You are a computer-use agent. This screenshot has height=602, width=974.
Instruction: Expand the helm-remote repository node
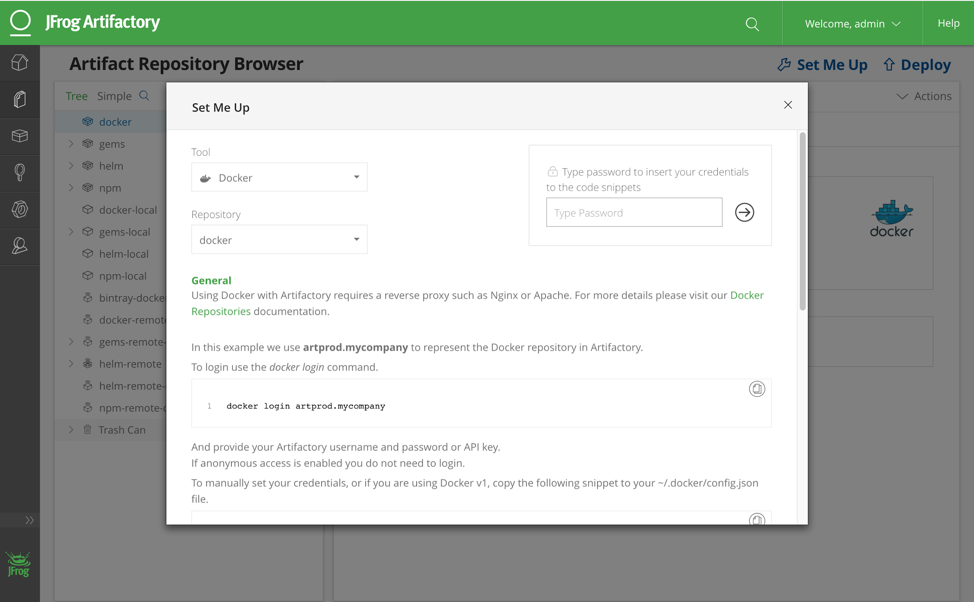pos(71,364)
